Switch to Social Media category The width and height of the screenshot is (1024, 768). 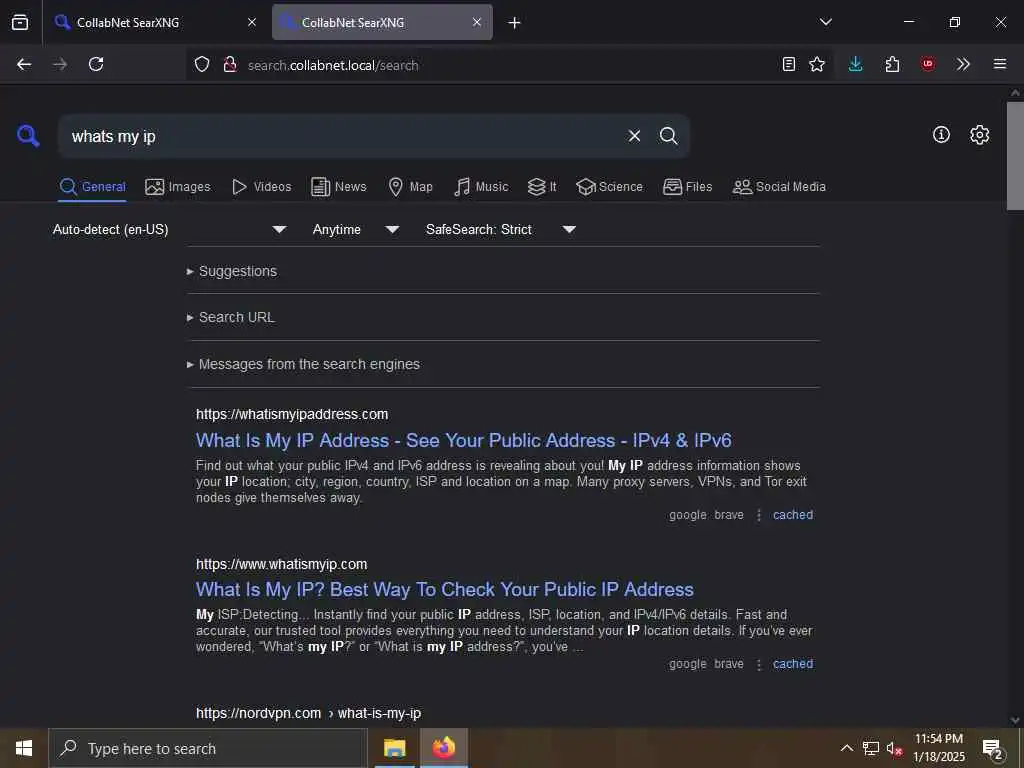(779, 187)
